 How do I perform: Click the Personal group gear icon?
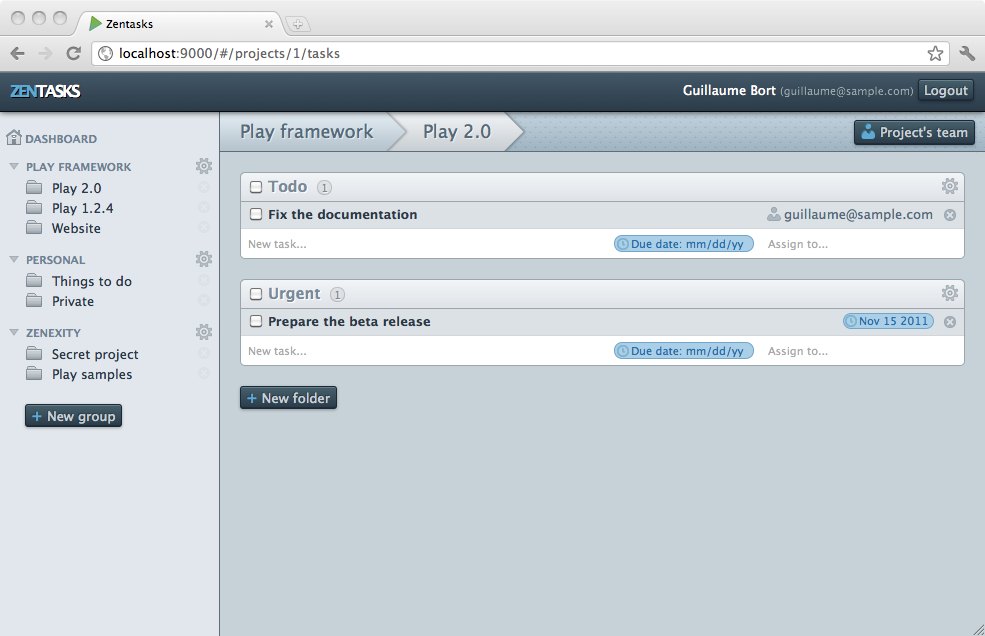[x=204, y=259]
